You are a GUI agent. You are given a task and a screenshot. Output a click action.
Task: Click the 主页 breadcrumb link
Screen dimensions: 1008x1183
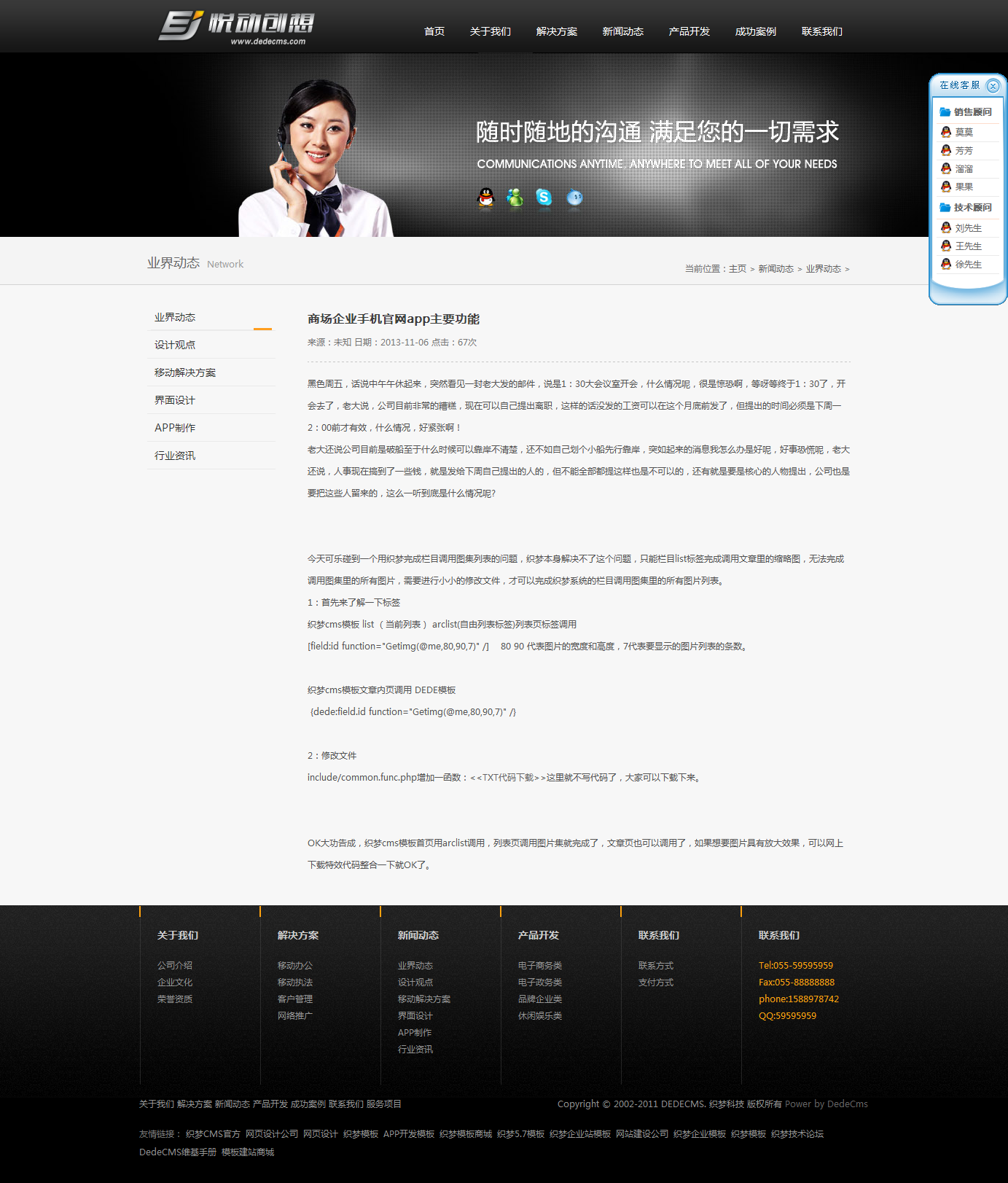(738, 269)
